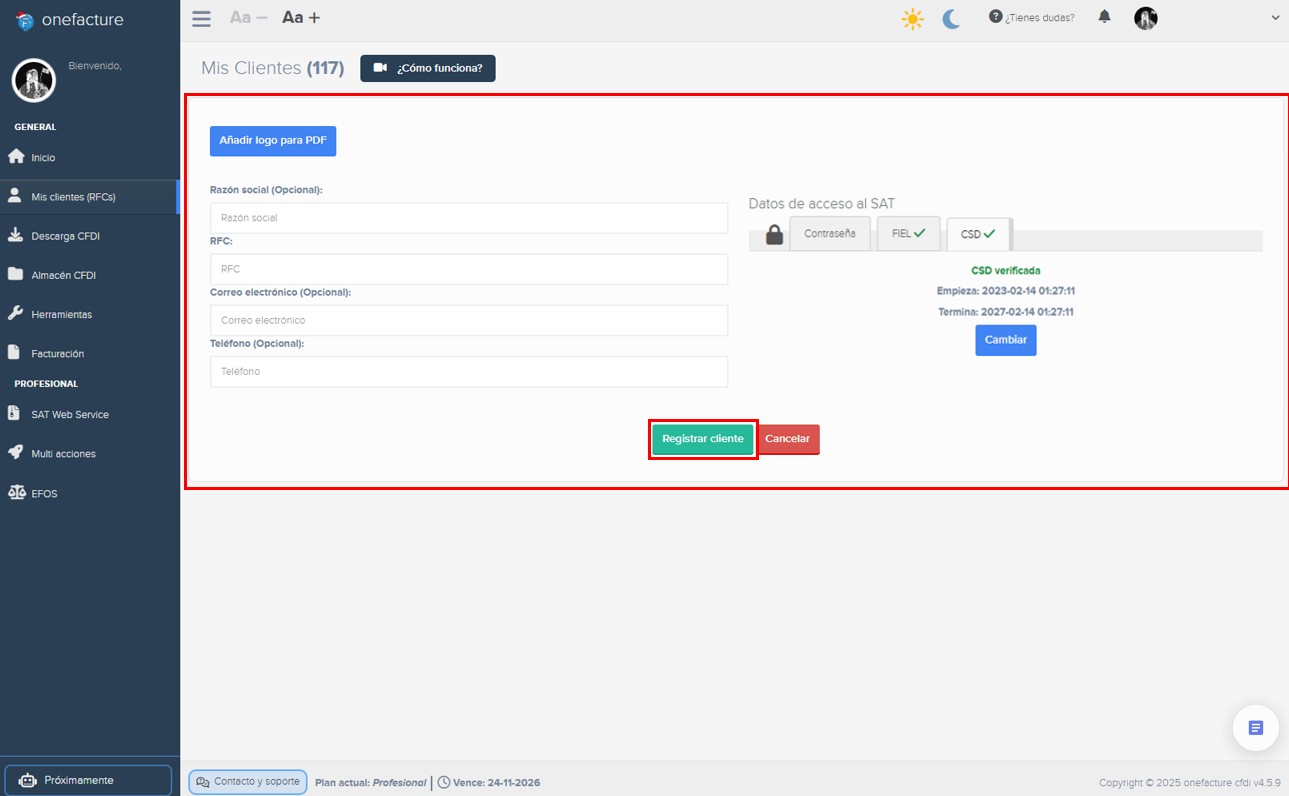
Task: Open the support chat bubble
Action: coord(1255,729)
